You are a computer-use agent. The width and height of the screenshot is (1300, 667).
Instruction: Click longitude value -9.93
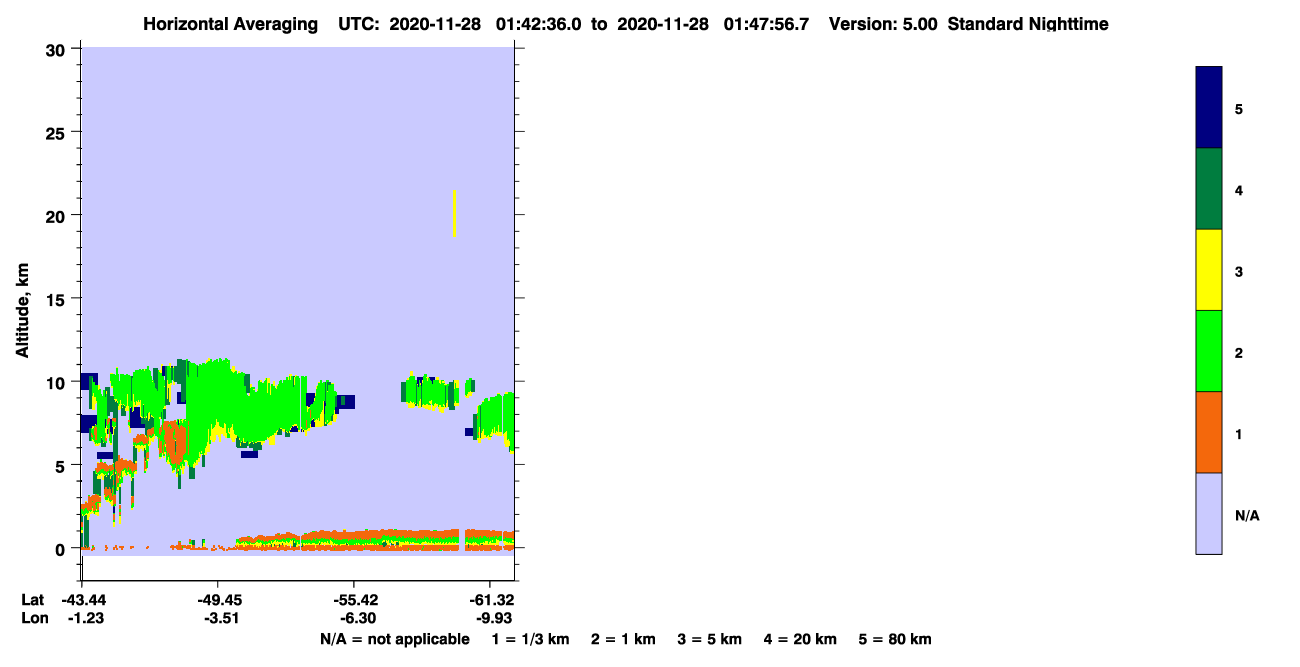[493, 618]
